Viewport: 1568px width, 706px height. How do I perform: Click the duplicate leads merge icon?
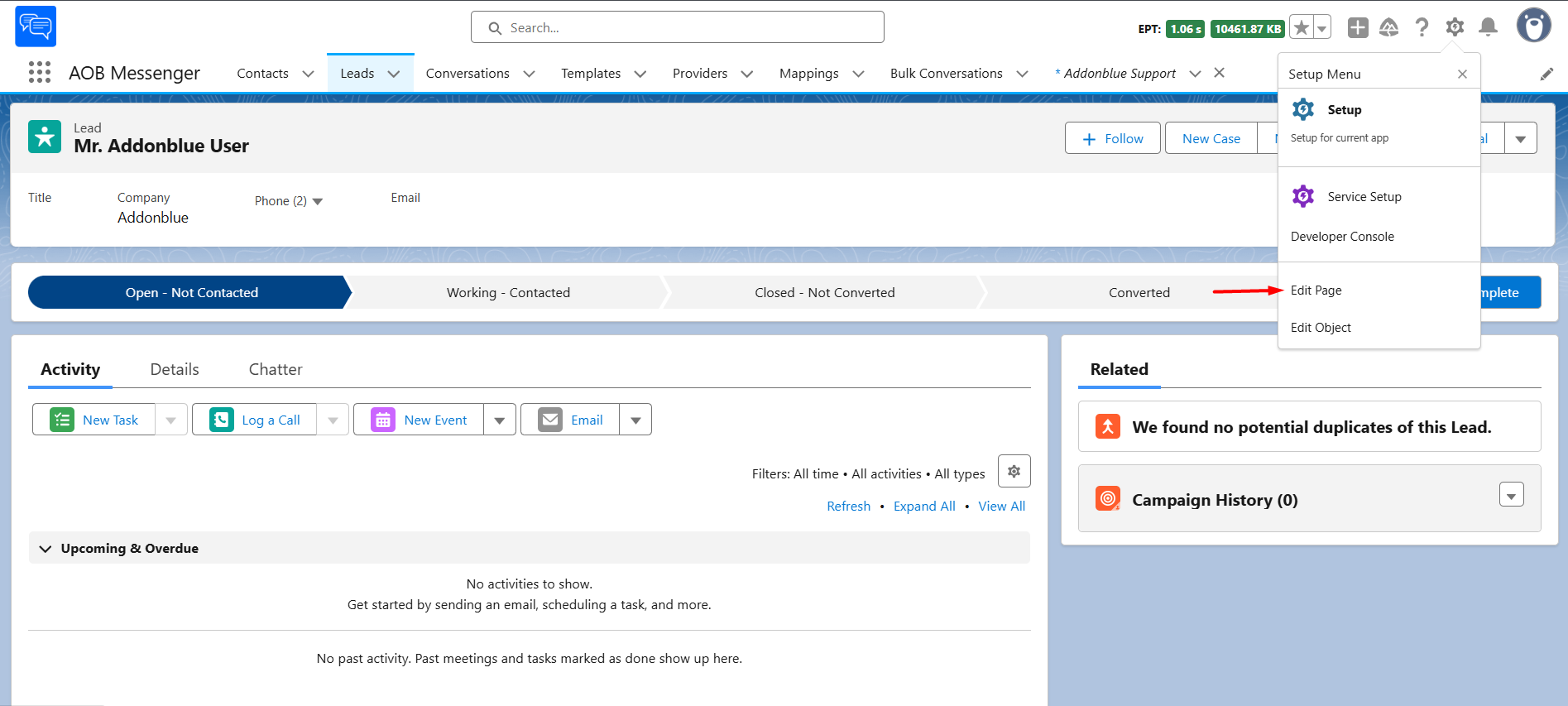pos(1108,426)
